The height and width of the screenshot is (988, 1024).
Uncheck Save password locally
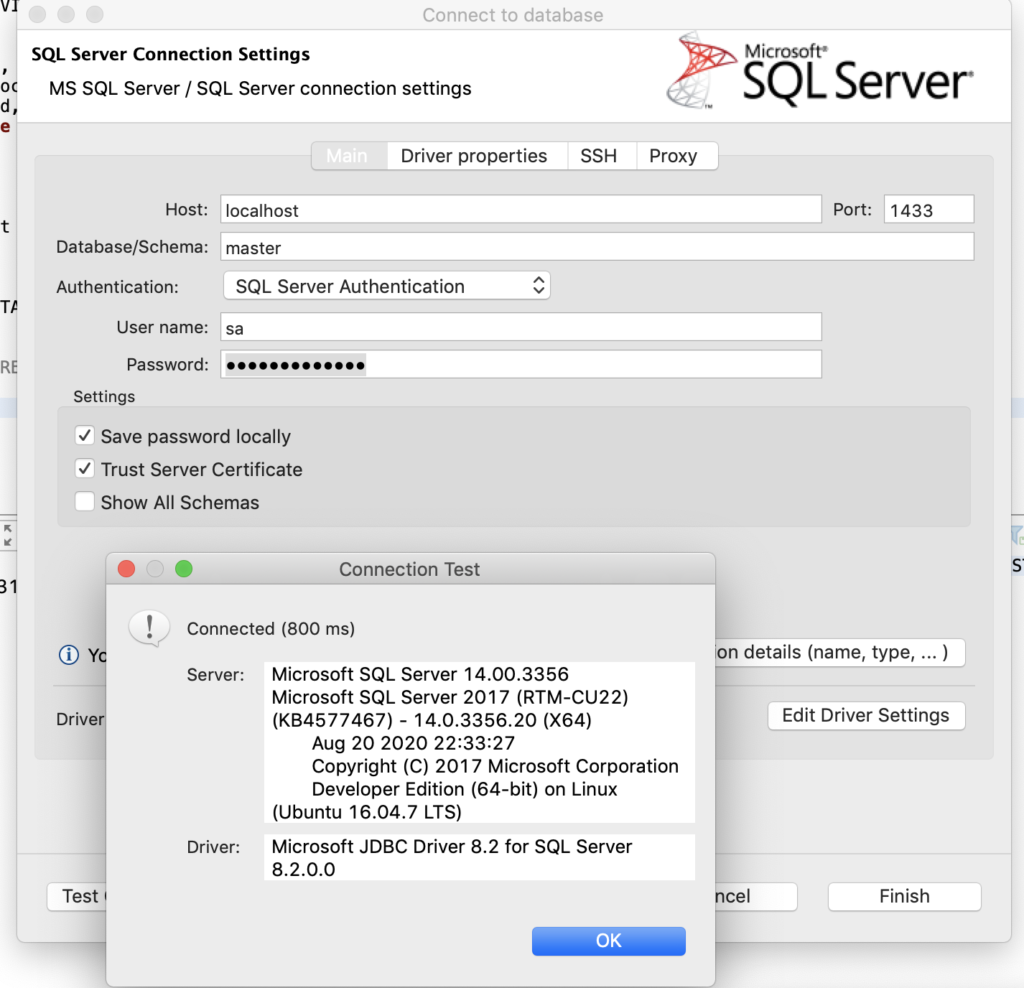[x=84, y=436]
